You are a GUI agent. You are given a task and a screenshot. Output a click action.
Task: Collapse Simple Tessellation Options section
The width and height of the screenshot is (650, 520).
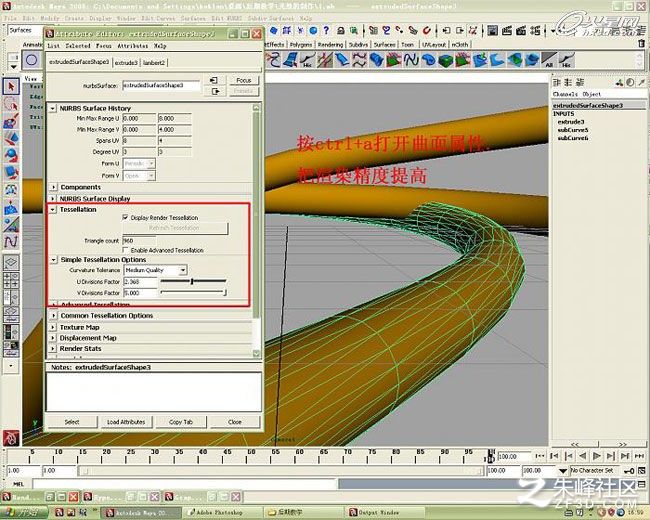[x=53, y=260]
